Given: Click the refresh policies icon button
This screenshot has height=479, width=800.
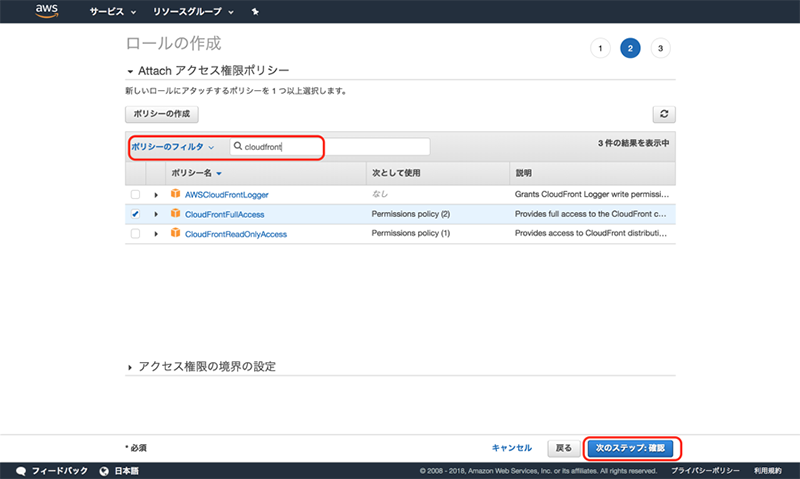Looking at the screenshot, I should click(x=663, y=114).
